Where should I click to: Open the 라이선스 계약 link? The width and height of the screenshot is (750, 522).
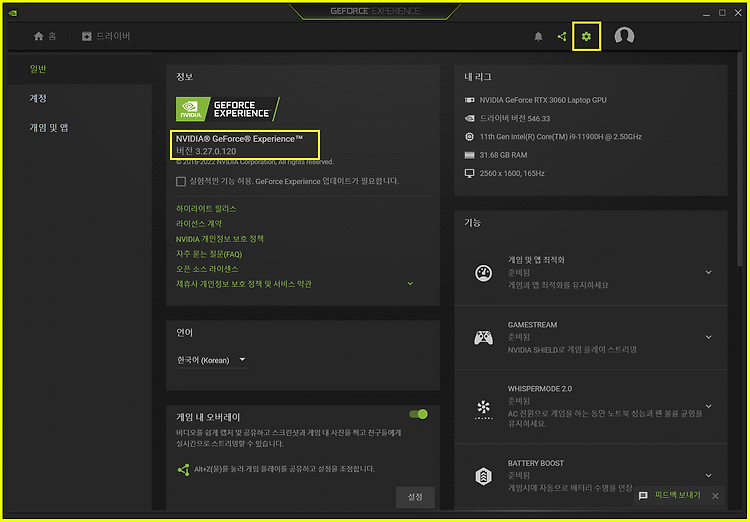click(x=199, y=223)
